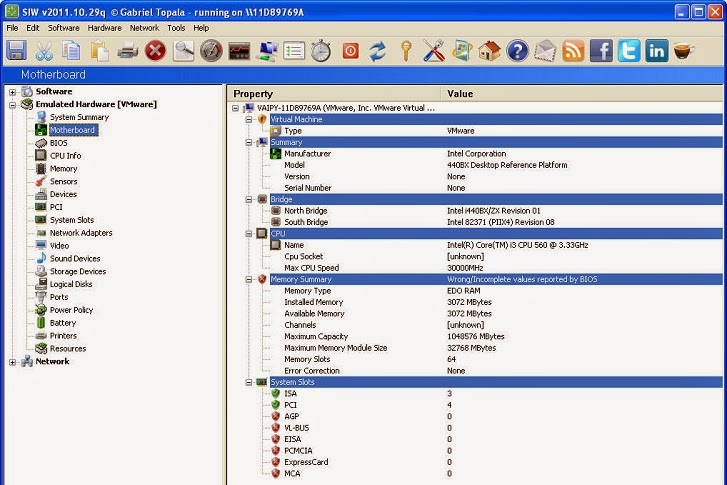This screenshot has width=727, height=485.
Task: Select the ExpressCard slot row
Action: (496, 462)
